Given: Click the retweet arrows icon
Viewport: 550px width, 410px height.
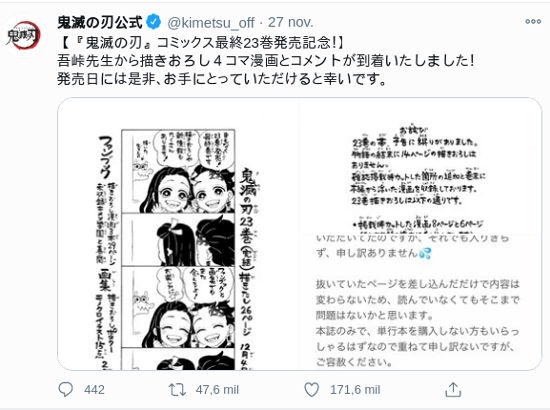Looking at the screenshot, I should 177,390.
